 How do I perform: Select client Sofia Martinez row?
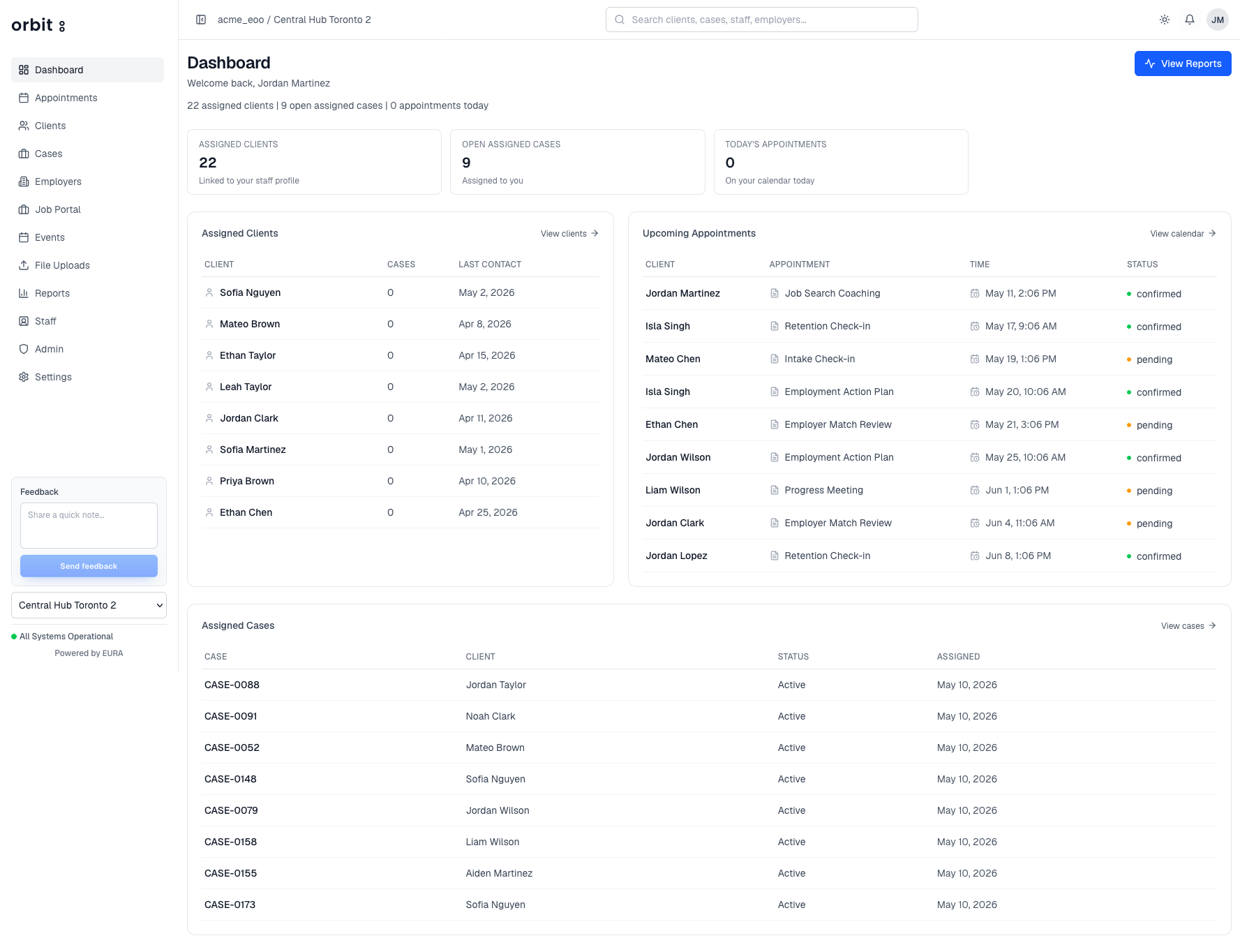[x=401, y=449]
